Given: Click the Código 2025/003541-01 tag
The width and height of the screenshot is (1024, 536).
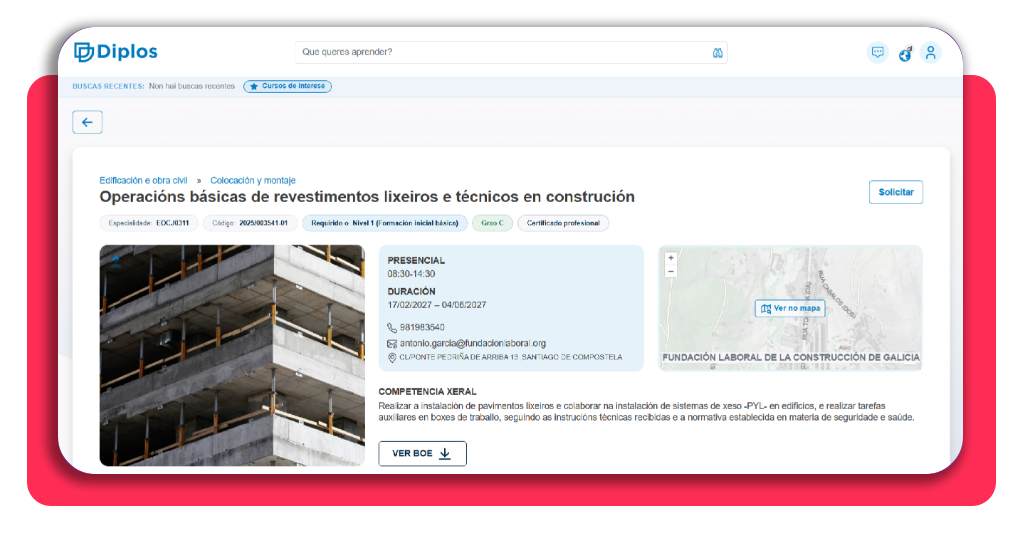Looking at the screenshot, I should pyautogui.click(x=250, y=223).
